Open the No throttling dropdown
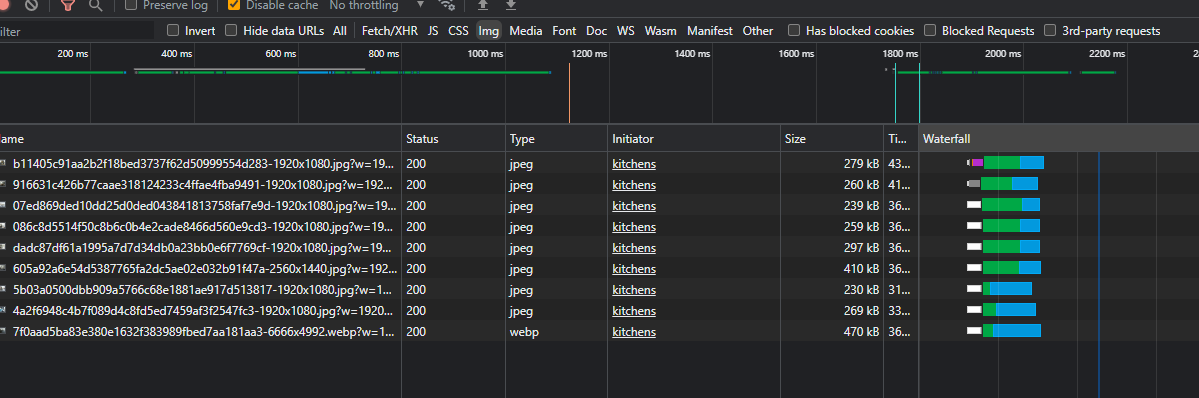1199x398 pixels. pyautogui.click(x=377, y=5)
